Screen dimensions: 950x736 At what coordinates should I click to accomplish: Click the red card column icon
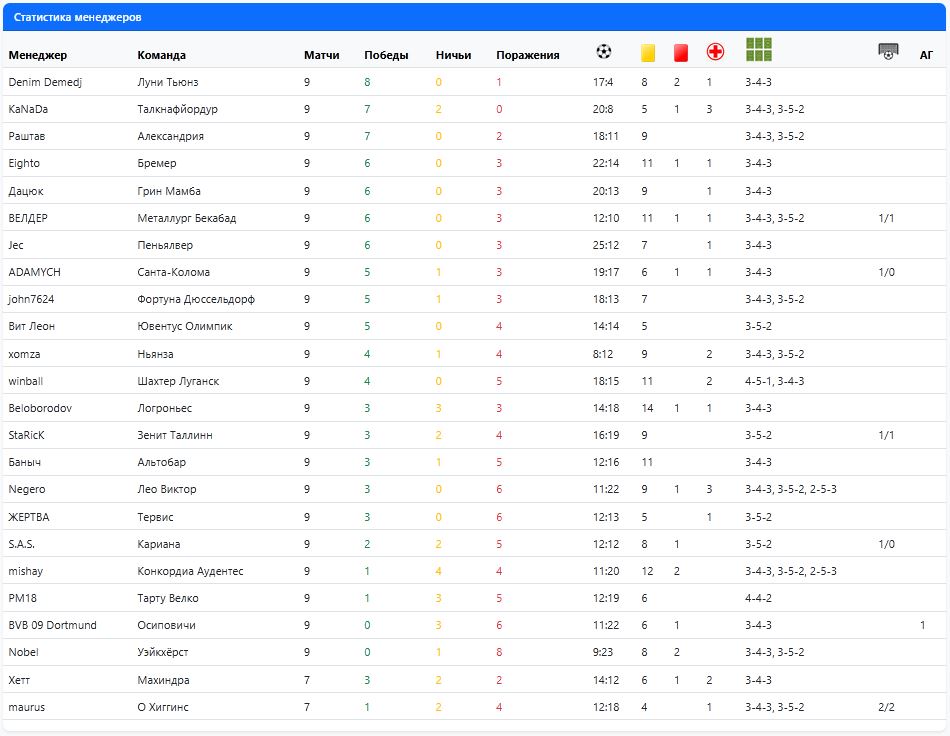pos(680,52)
